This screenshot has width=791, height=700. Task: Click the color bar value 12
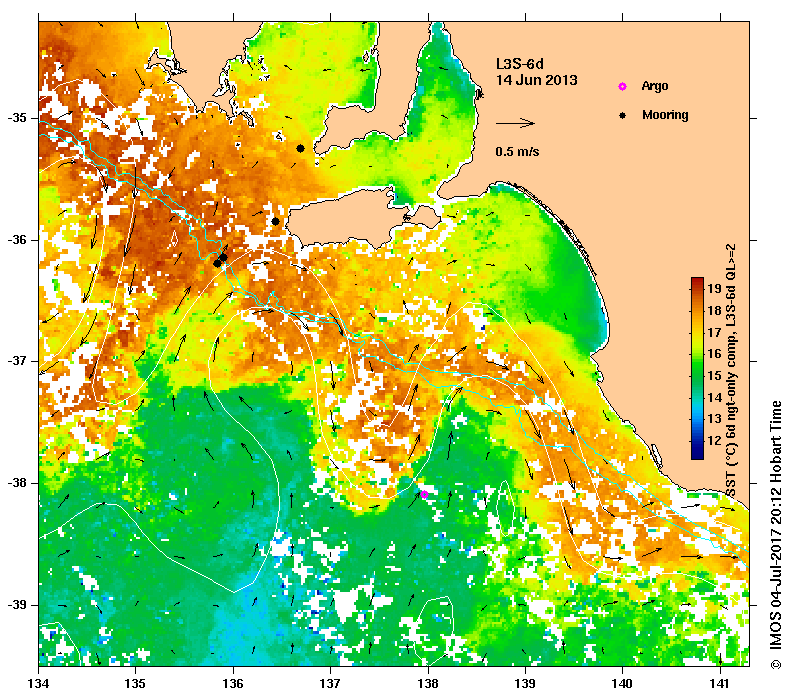(x=714, y=441)
